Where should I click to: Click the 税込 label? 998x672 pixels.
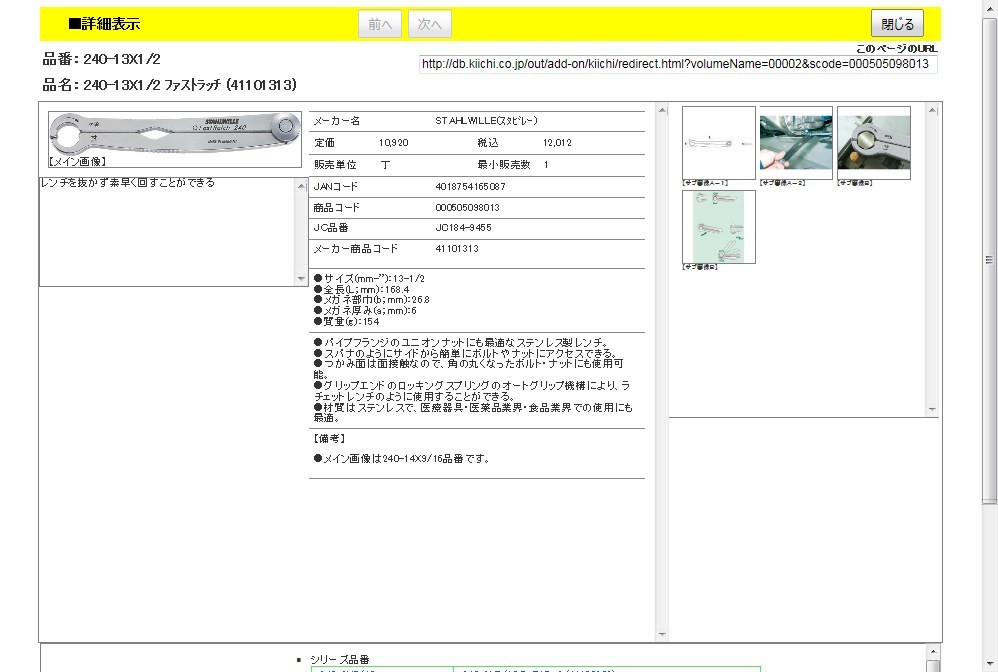tap(488, 143)
